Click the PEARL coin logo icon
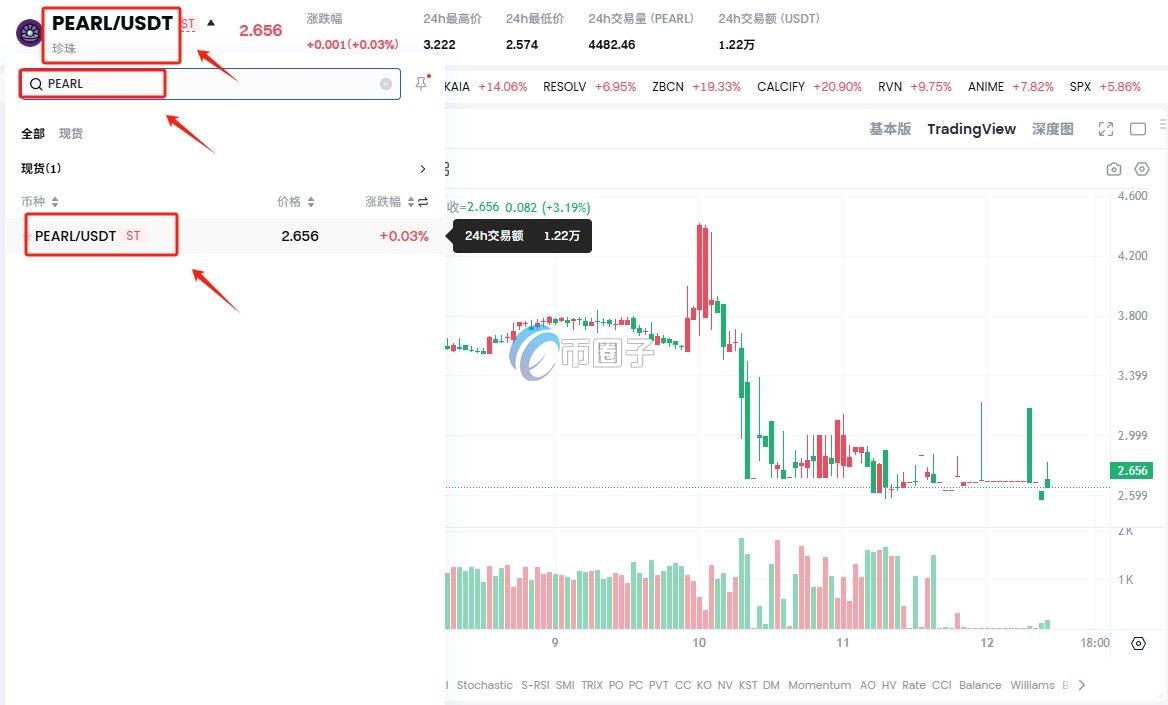1168x705 pixels. point(29,32)
